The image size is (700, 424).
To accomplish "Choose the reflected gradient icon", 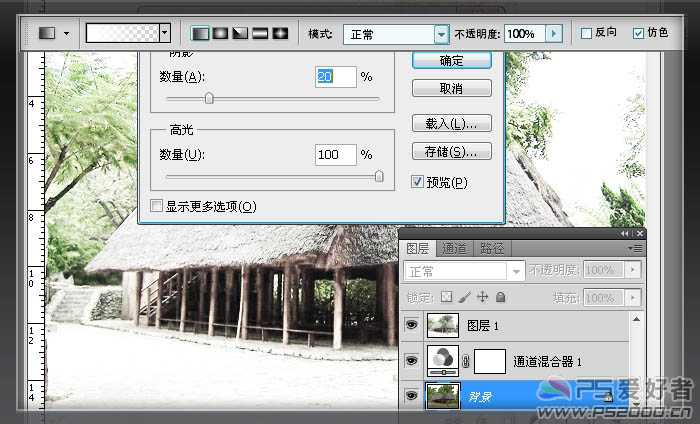I will pyautogui.click(x=260, y=33).
